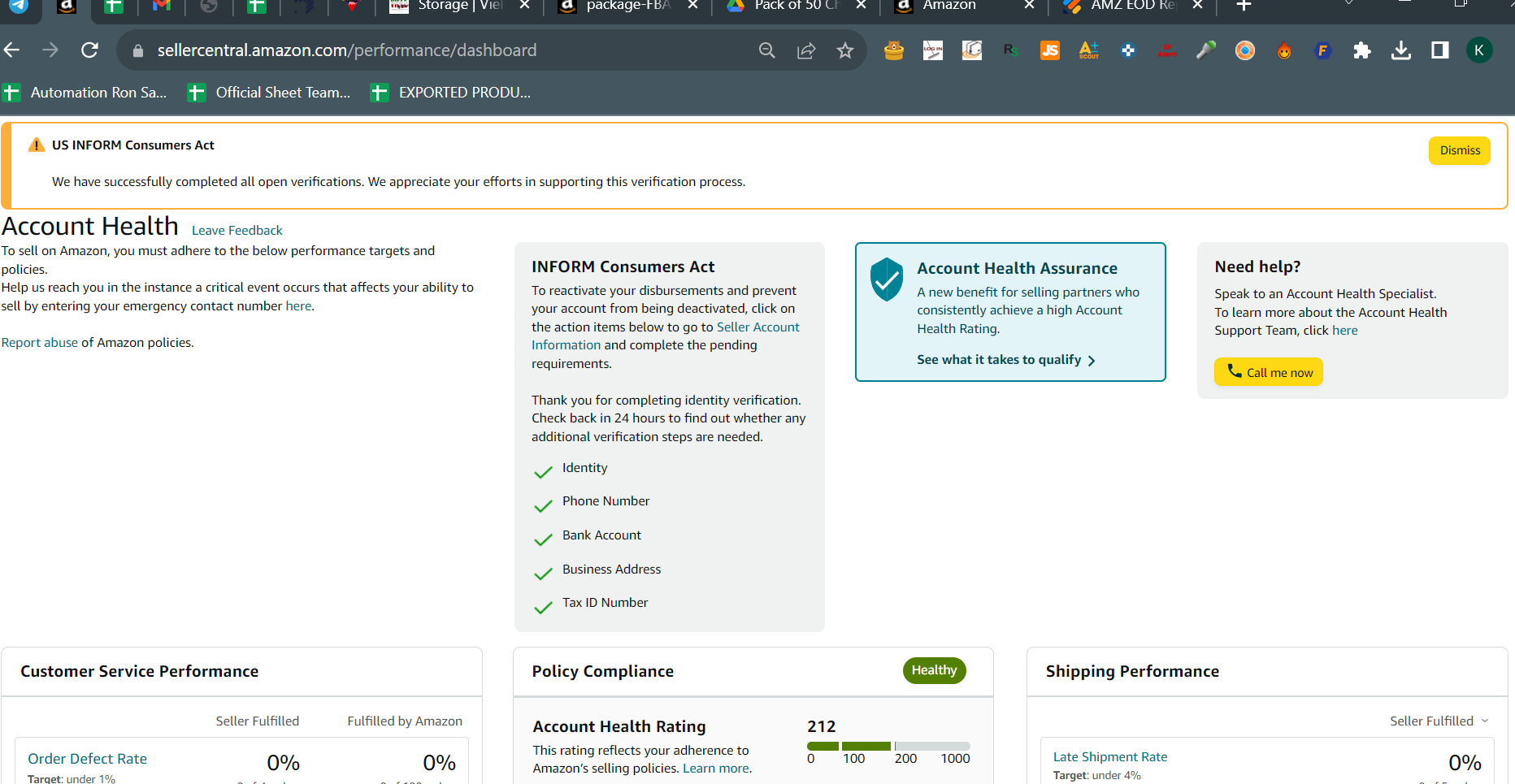Viewport: 1515px width, 784px height.
Task: Open Seller Account Information link
Action: (666, 336)
